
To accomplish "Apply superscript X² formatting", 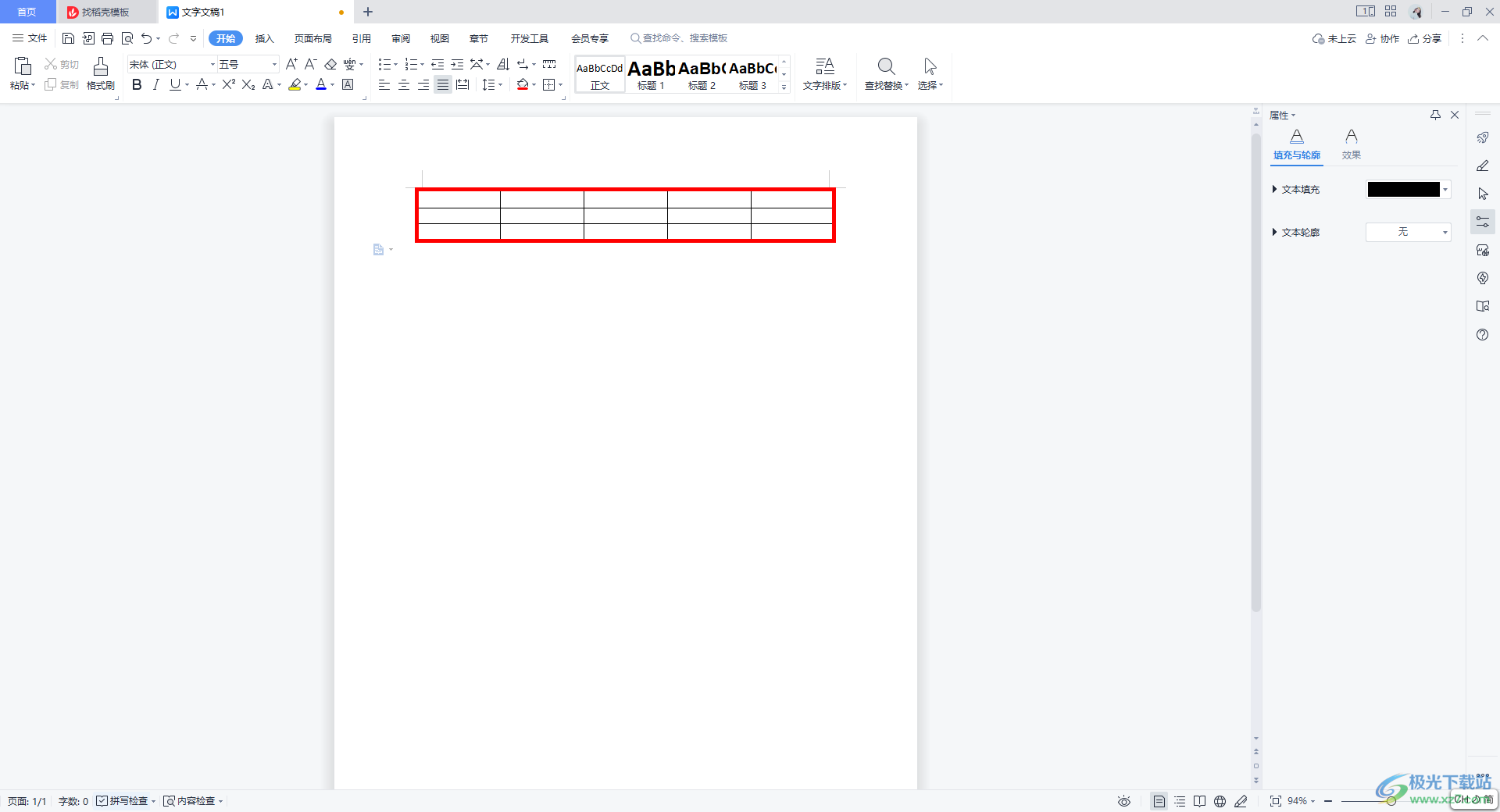I will point(228,84).
